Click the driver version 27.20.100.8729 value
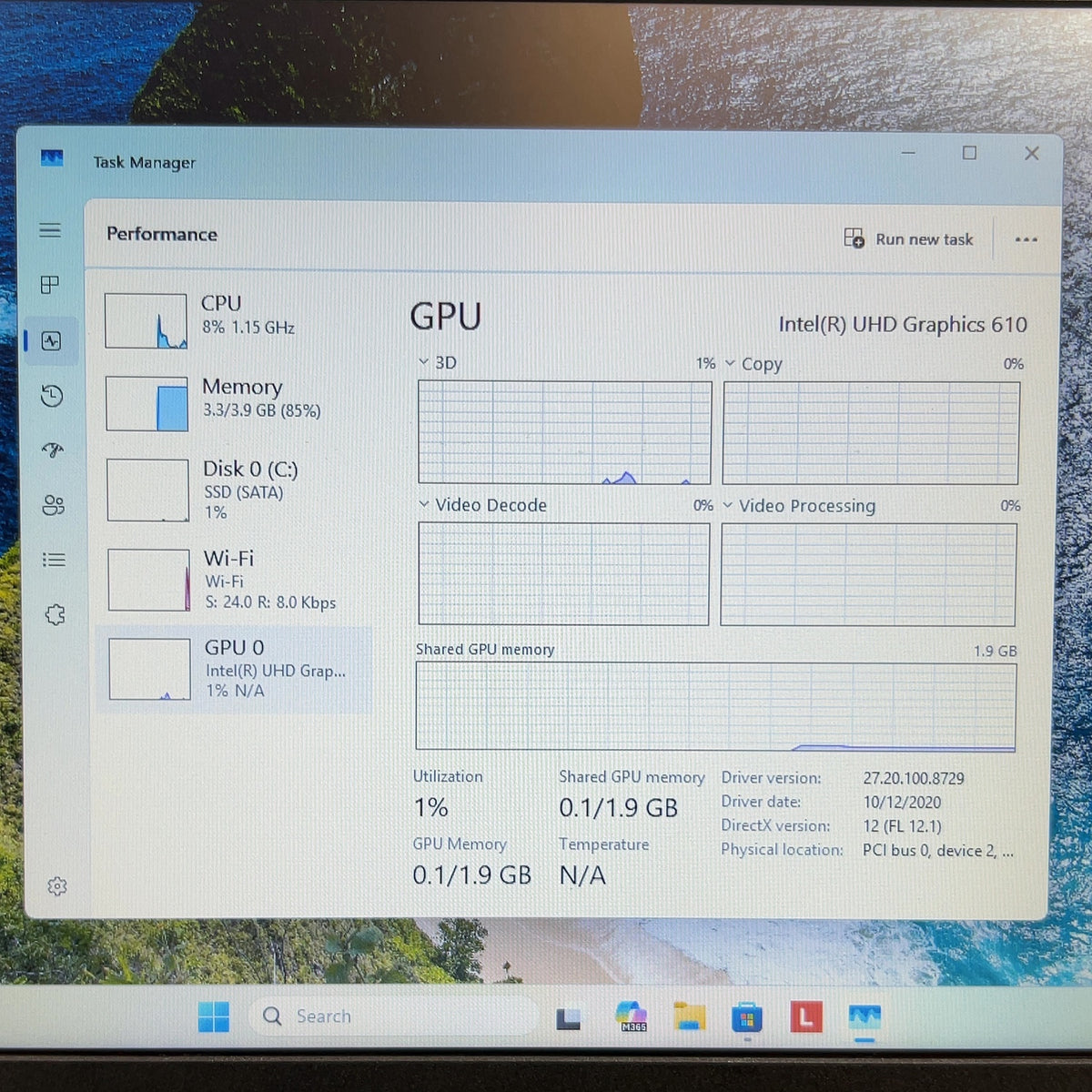 coord(914,778)
